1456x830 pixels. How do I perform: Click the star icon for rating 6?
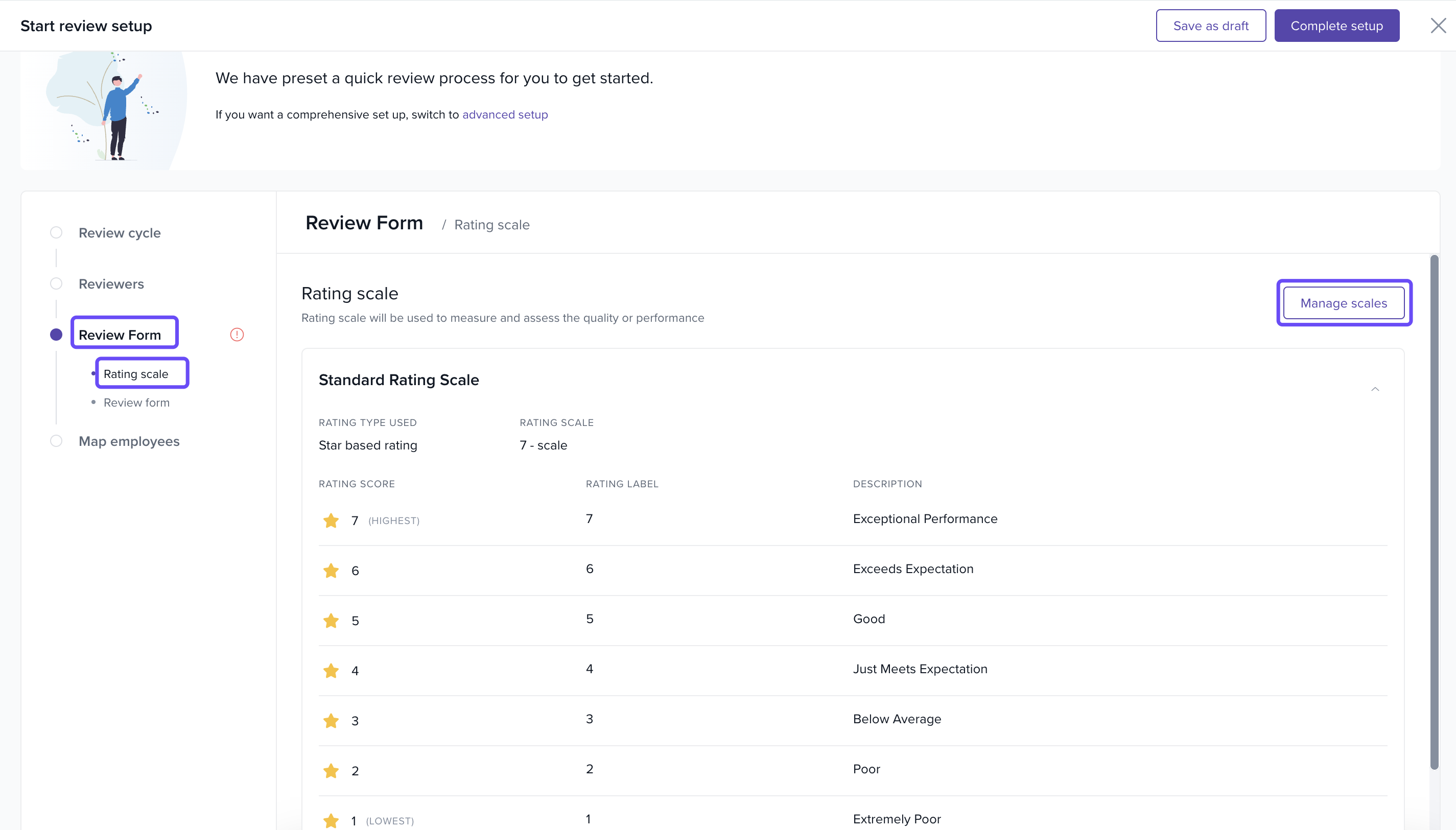(x=331, y=571)
